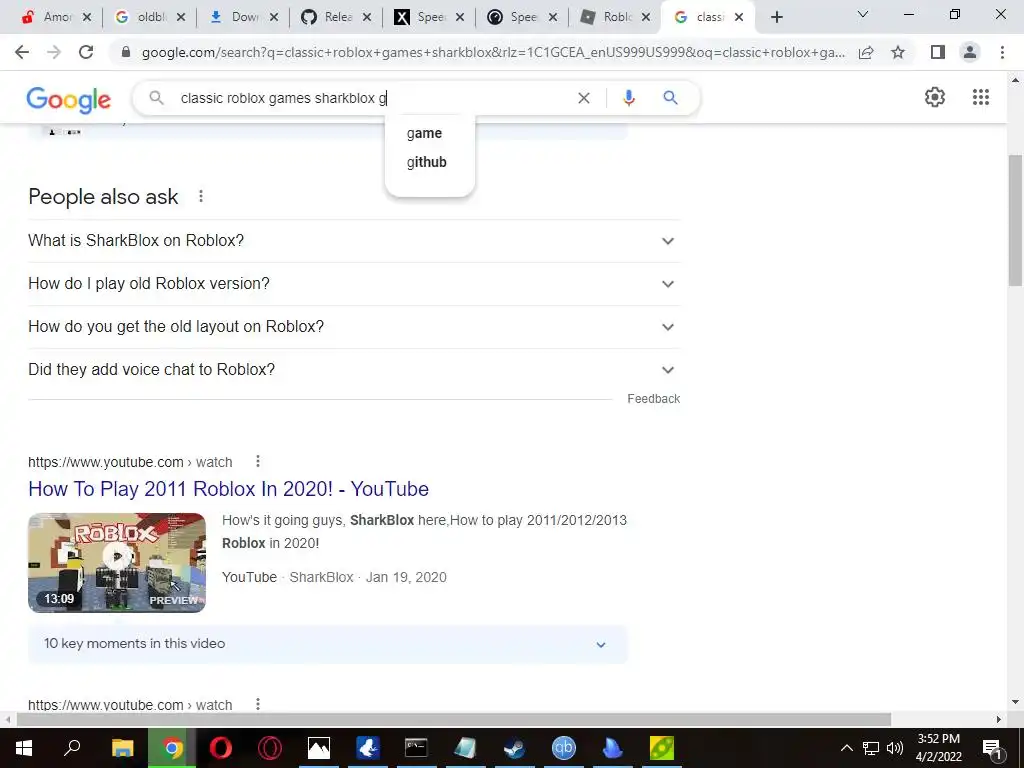Click the Feedback link

point(654,399)
